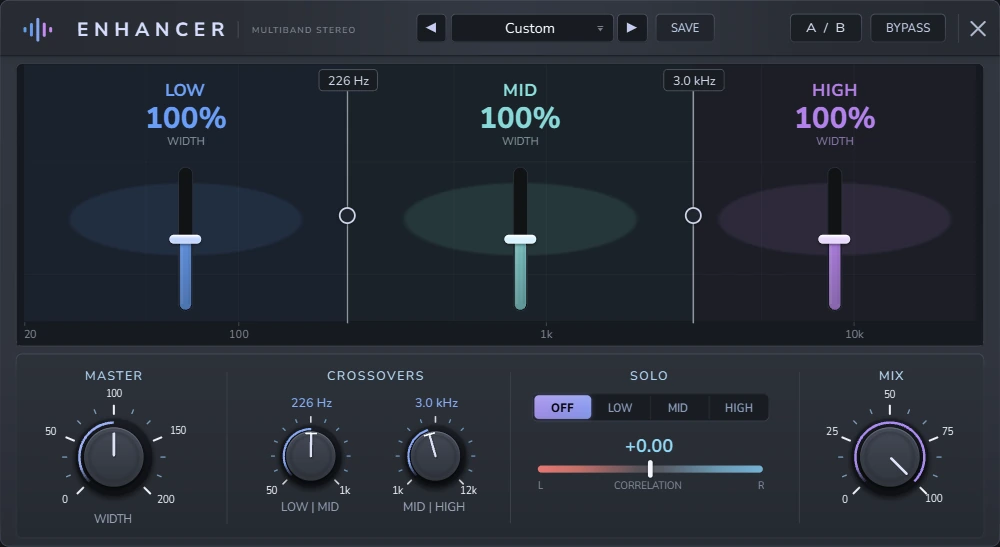1000x547 pixels.
Task: Solo the MID band
Action: (677, 407)
